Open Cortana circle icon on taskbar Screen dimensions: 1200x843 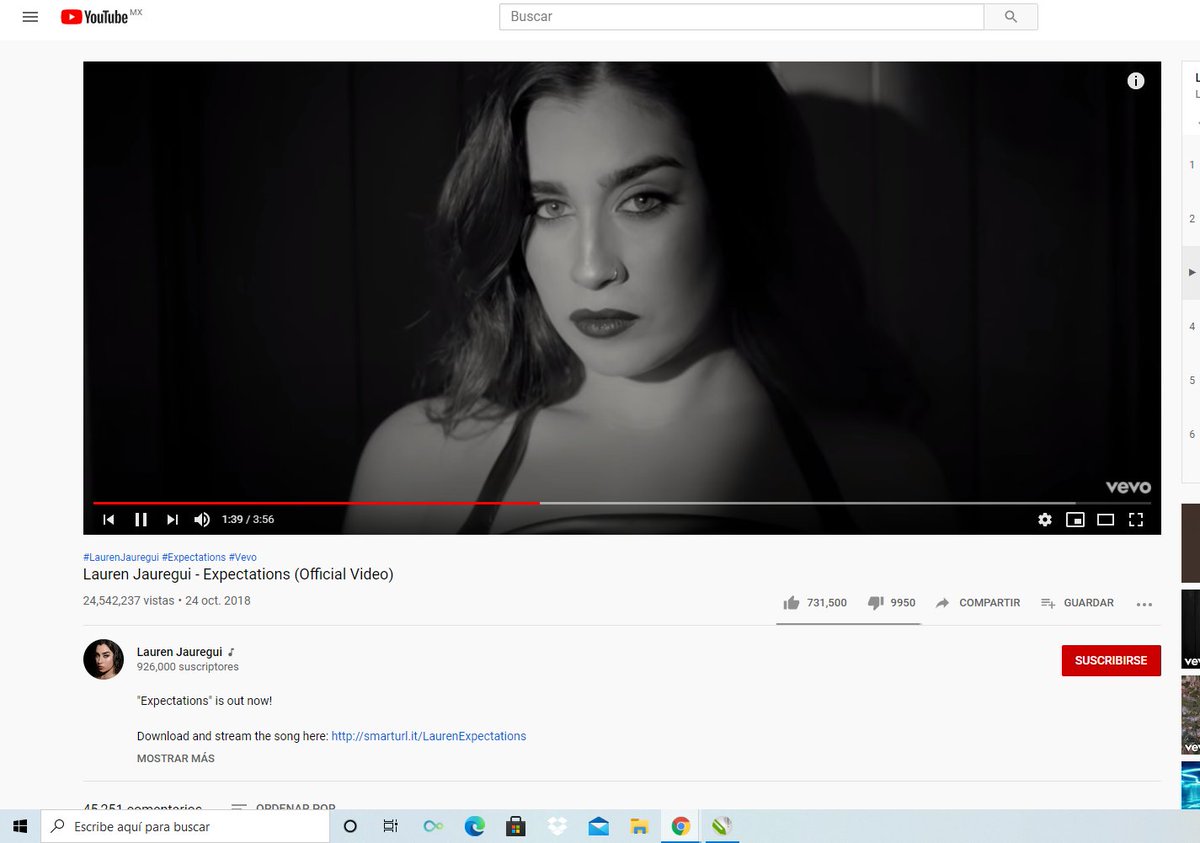click(350, 827)
